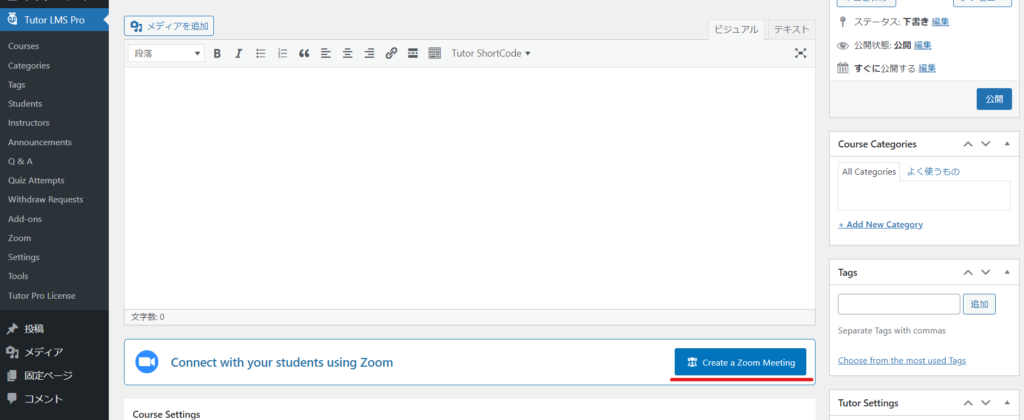Click the insert link icon
Screen dimensions: 1024x420
click(391, 53)
